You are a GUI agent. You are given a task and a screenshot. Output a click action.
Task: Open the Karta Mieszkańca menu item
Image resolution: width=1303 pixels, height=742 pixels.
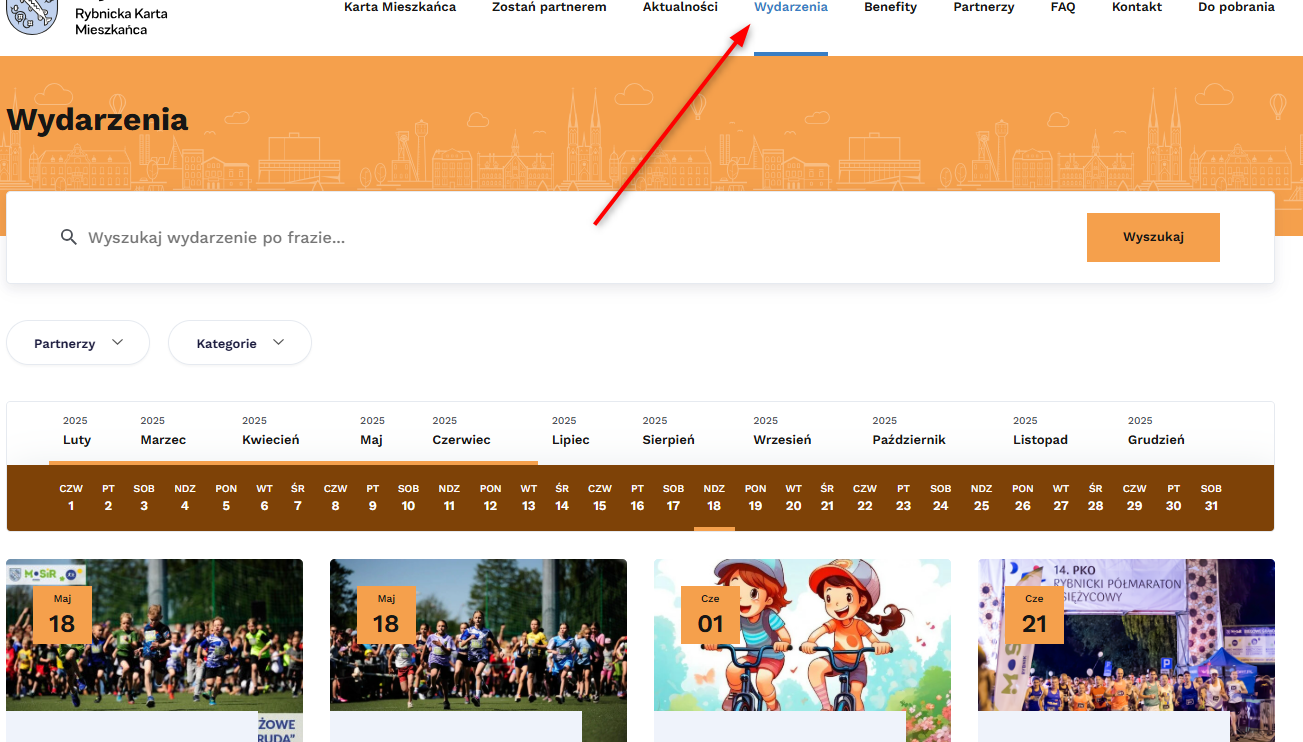400,7
